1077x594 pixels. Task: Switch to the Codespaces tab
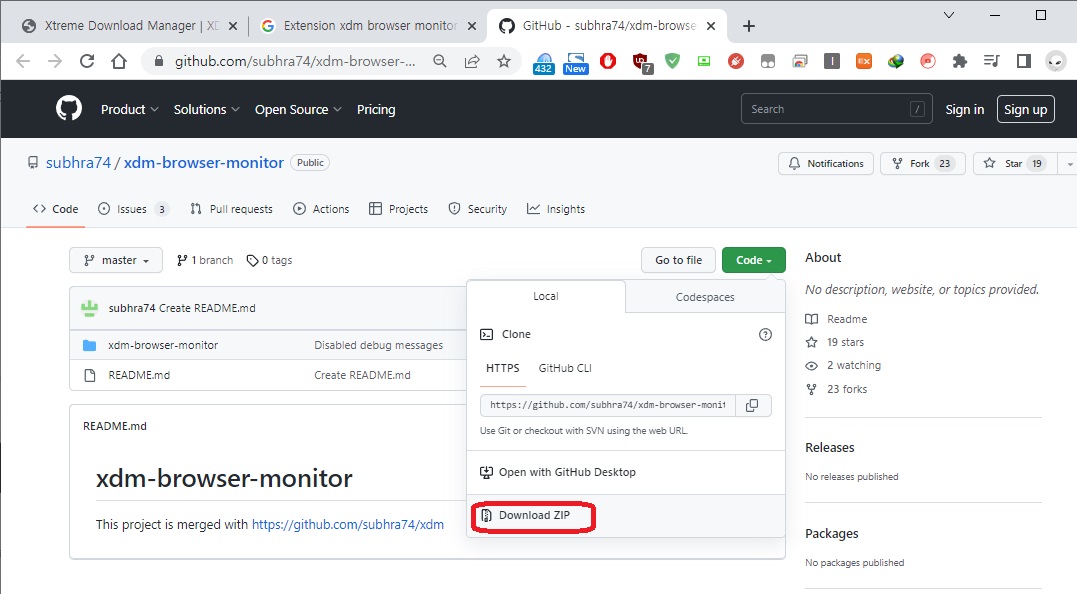click(x=705, y=297)
